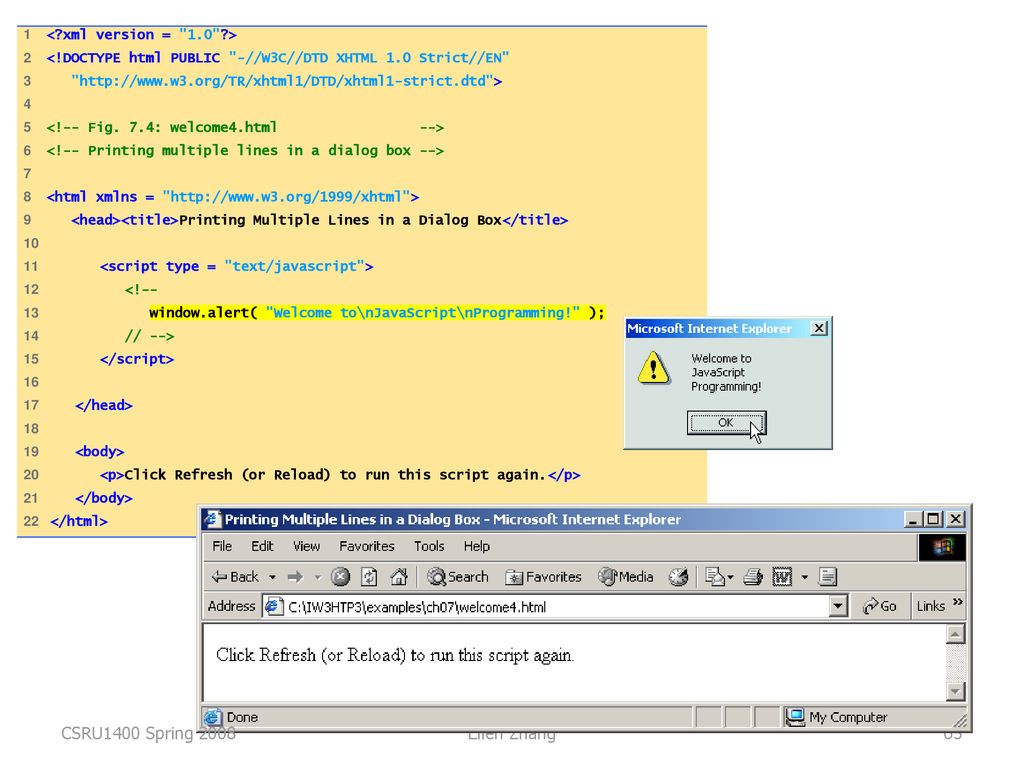
Task: Open the Help menu
Action: click(x=477, y=546)
